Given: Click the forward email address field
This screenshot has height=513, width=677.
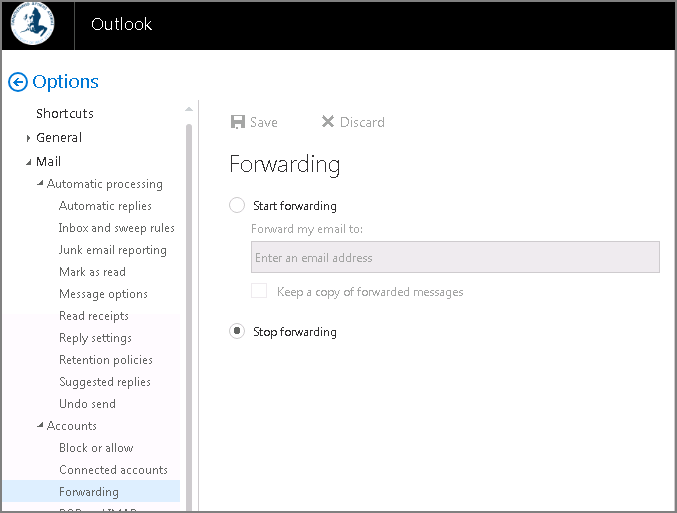Looking at the screenshot, I should coord(455,257).
